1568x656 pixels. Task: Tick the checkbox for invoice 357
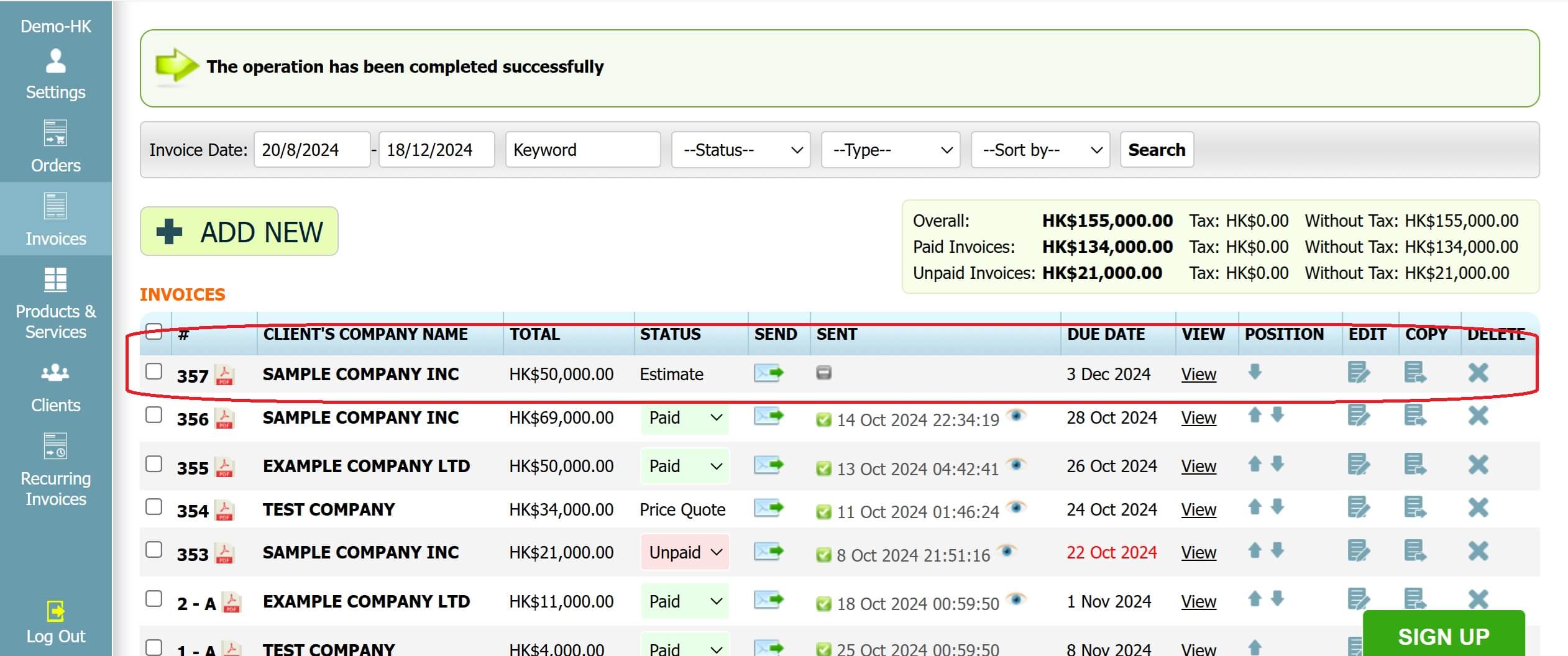click(154, 371)
